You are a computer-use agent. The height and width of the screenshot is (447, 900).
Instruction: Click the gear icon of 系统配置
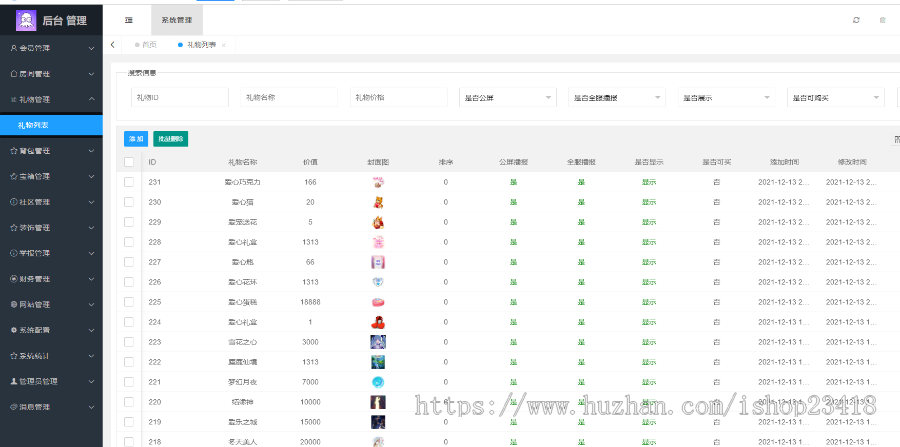point(14,330)
